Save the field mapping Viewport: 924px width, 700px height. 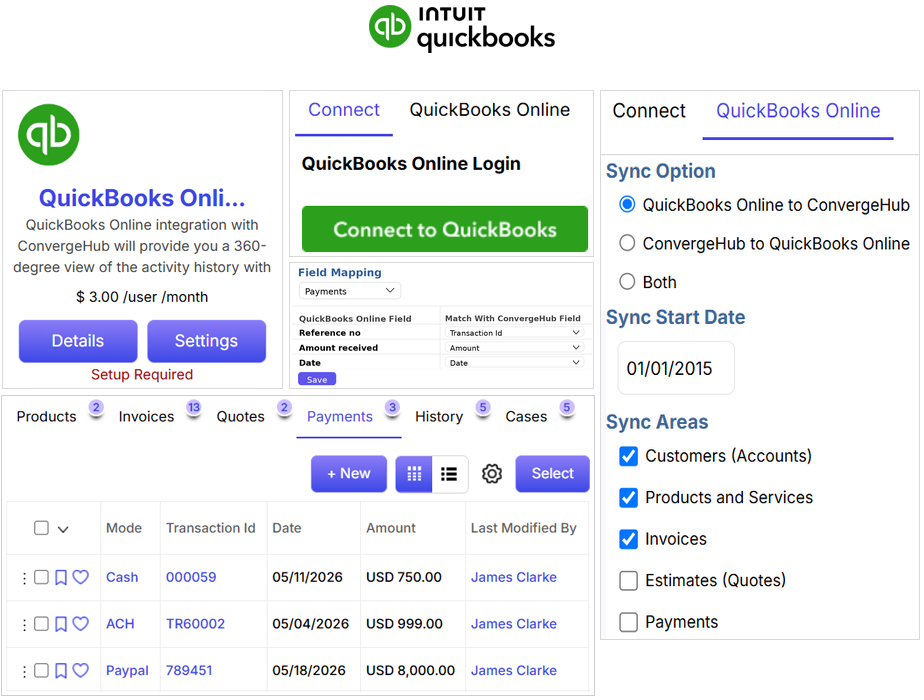317,379
